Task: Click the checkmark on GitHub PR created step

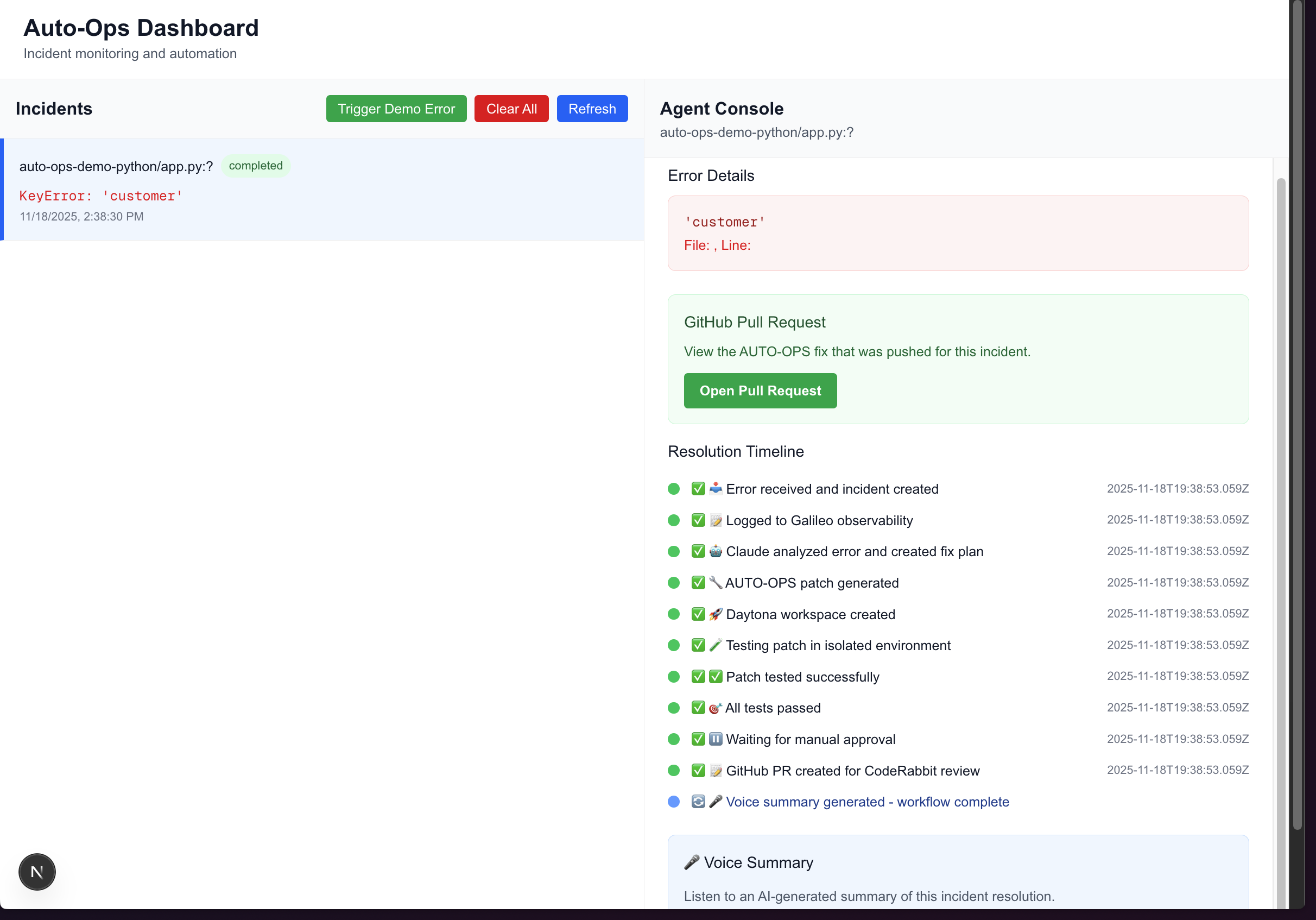Action: coord(698,771)
